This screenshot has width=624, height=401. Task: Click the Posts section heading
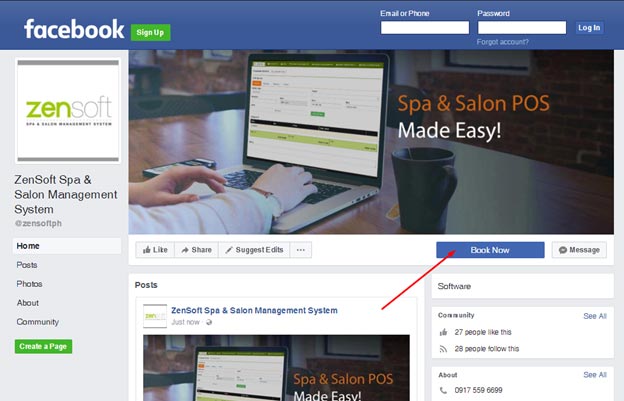pos(146,285)
